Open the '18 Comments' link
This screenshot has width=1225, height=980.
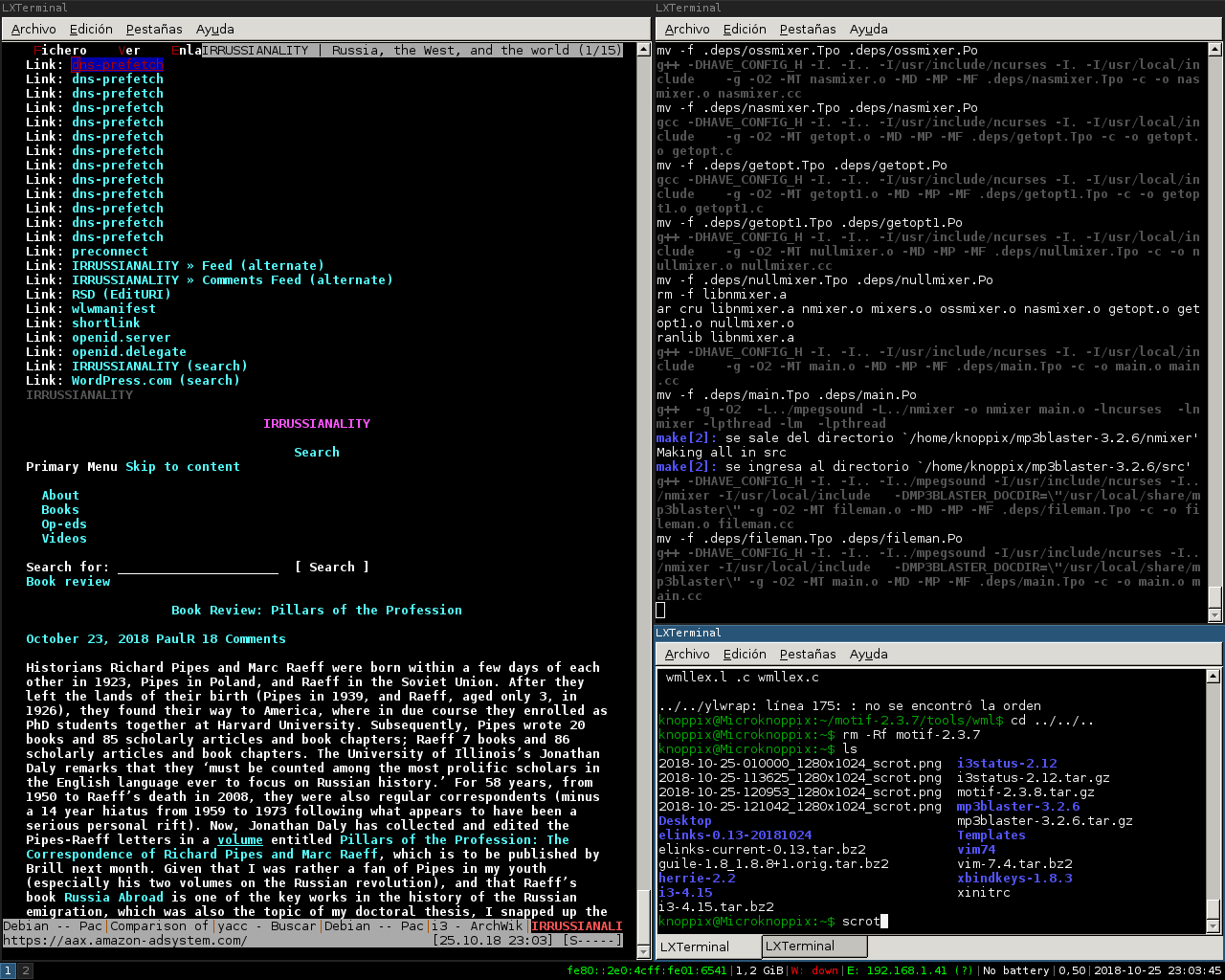pyautogui.click(x=244, y=638)
